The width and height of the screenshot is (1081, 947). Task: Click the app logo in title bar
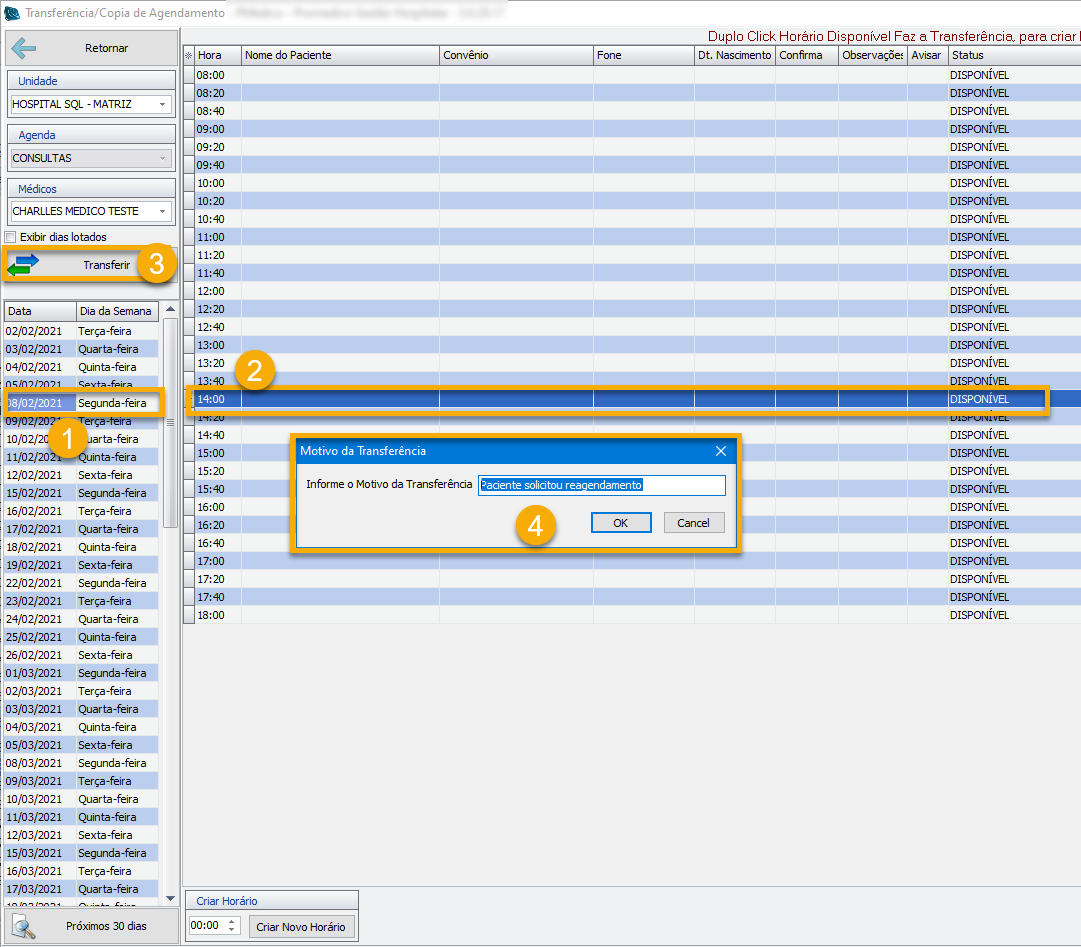[x=12, y=12]
